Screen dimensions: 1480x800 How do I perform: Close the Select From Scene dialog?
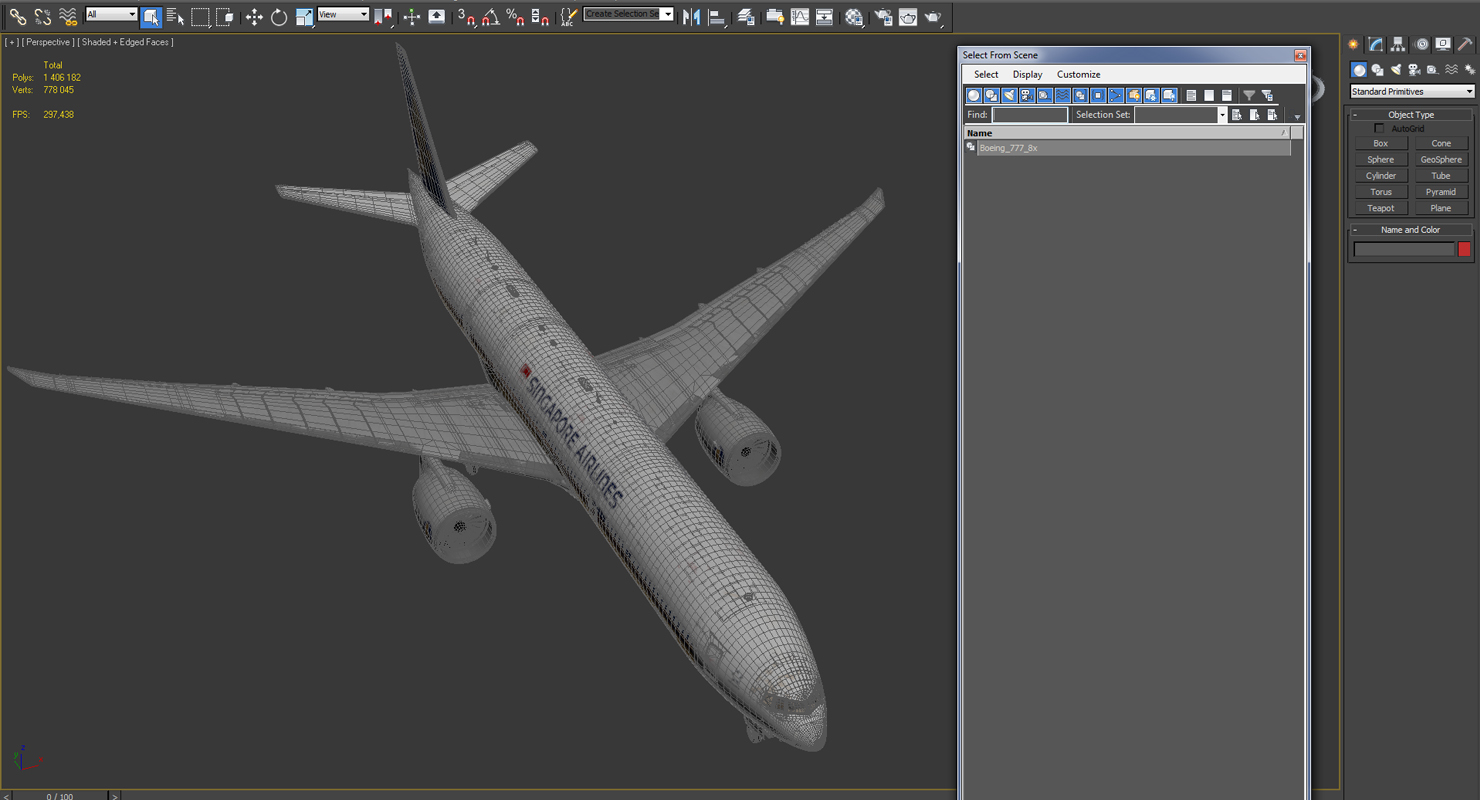[x=1300, y=55]
